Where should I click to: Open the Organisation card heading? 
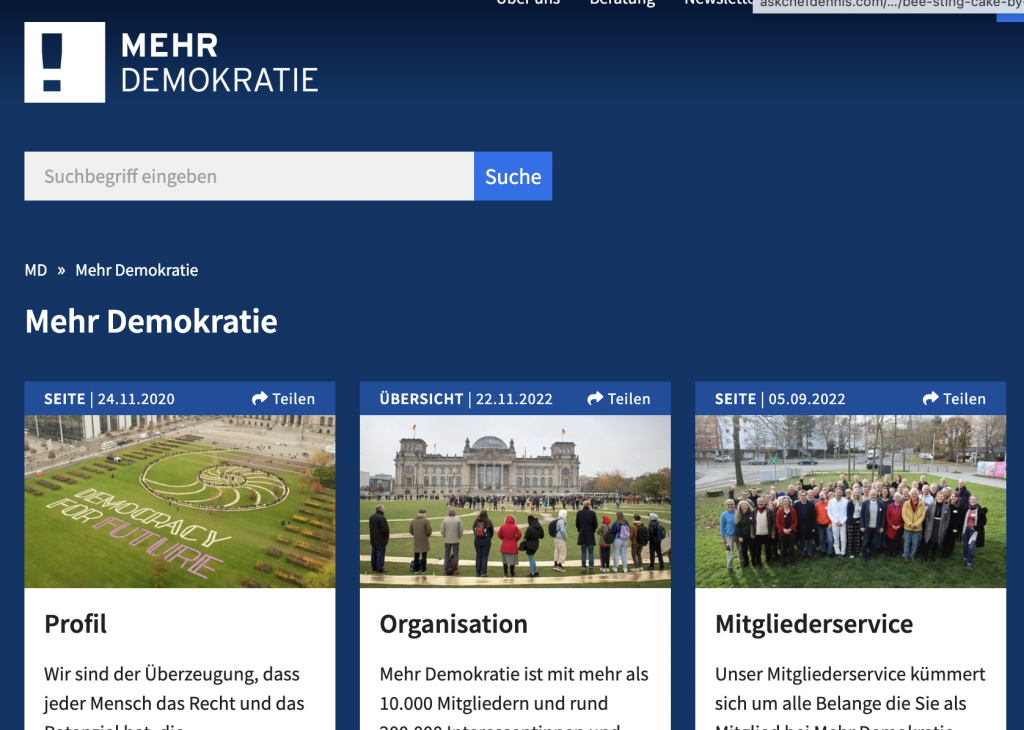(453, 624)
